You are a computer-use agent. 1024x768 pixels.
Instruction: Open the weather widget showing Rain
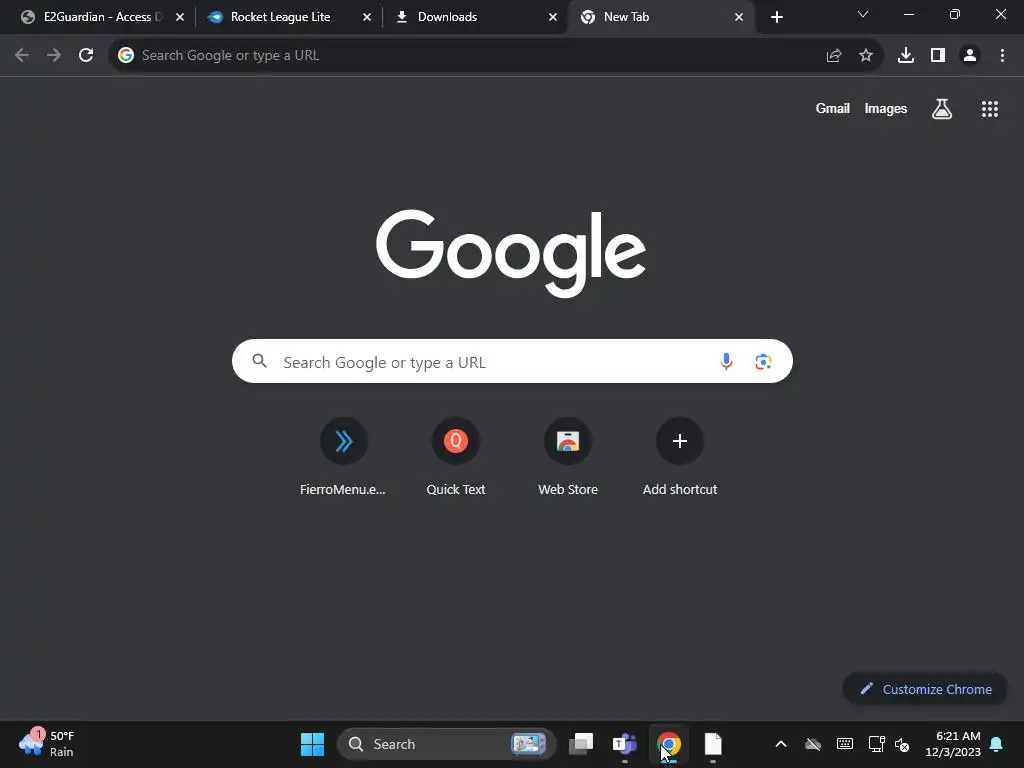pos(47,744)
